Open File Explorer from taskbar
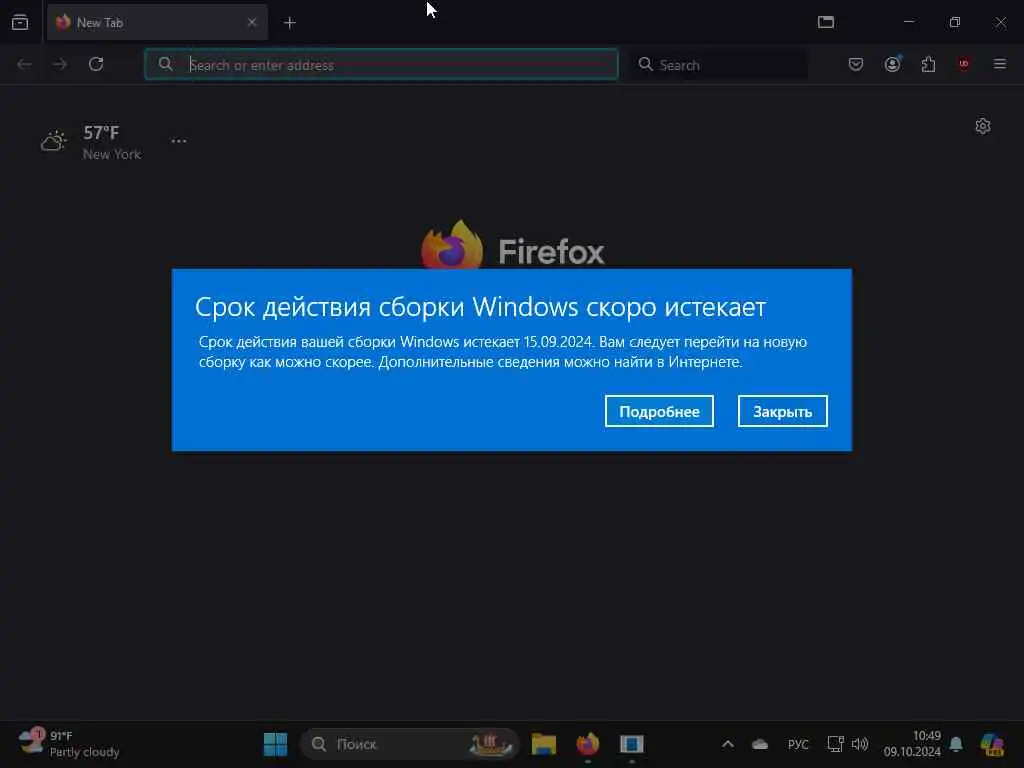1024x768 pixels. pyautogui.click(x=543, y=744)
